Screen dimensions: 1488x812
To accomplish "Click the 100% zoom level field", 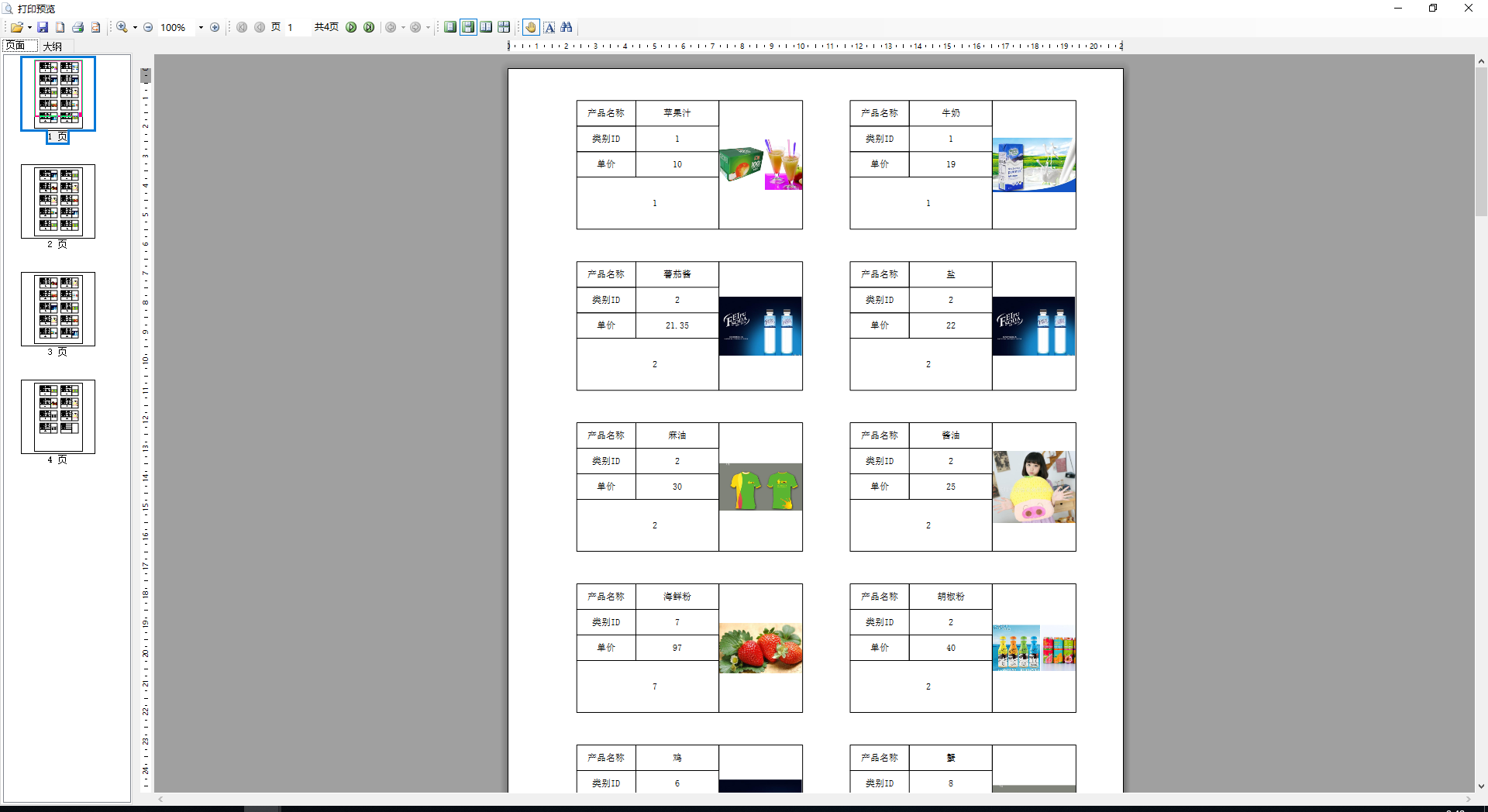I will (177, 27).
